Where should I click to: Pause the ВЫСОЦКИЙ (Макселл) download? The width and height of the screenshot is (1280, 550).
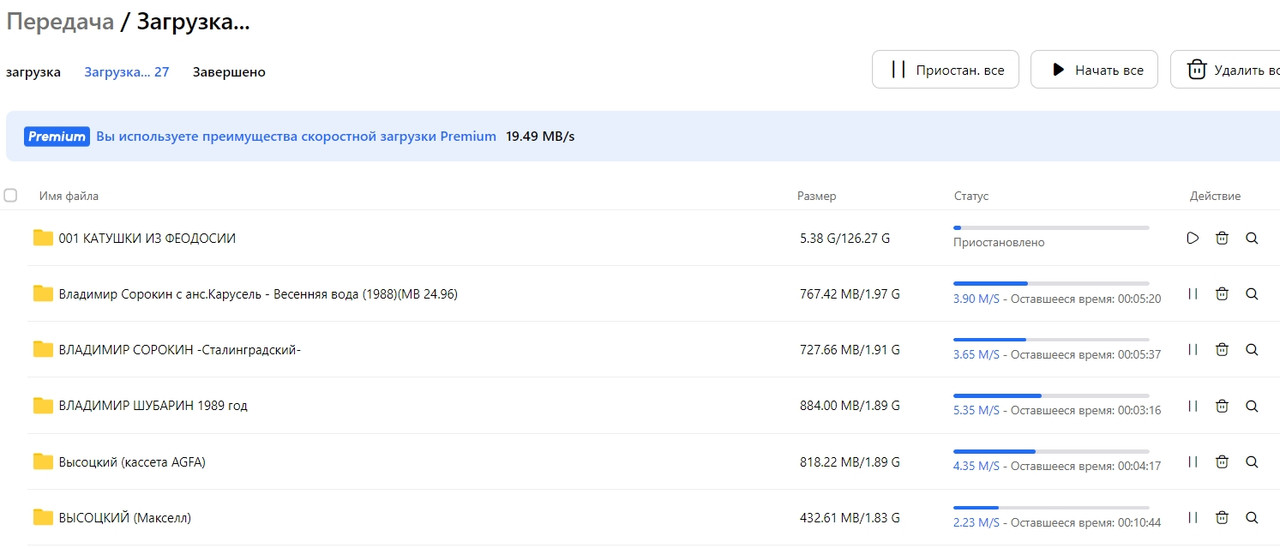pyautogui.click(x=1192, y=518)
